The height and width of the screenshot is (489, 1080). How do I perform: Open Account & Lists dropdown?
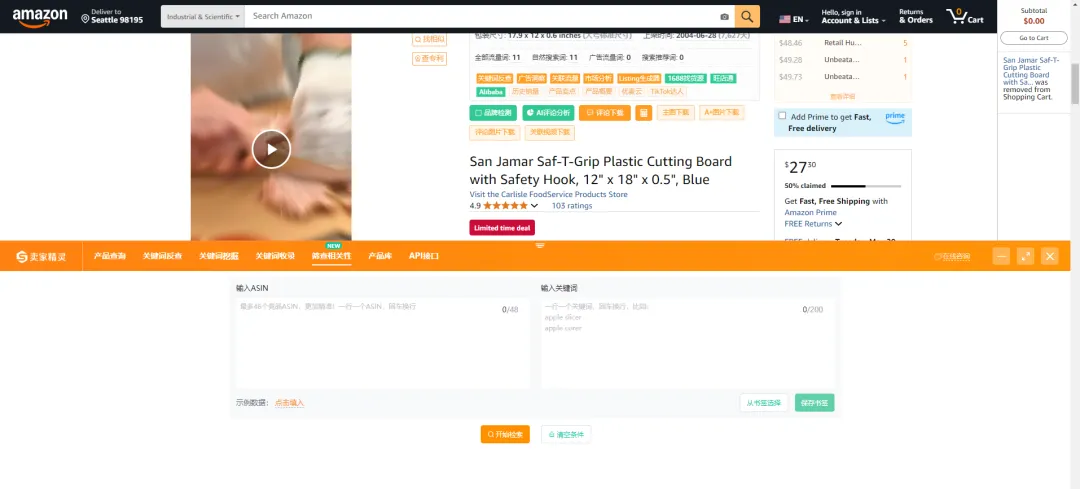click(853, 17)
